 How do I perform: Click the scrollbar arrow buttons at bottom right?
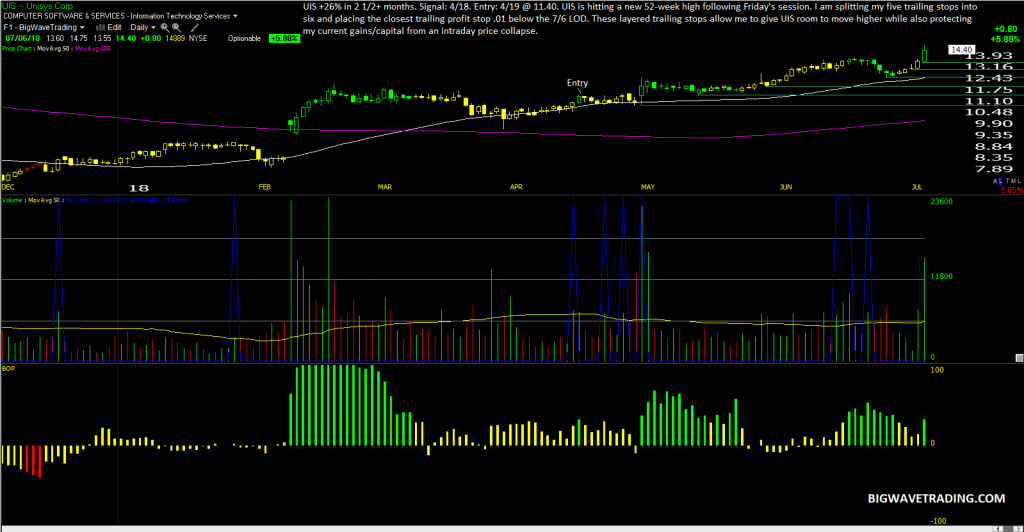[x=1007, y=528]
